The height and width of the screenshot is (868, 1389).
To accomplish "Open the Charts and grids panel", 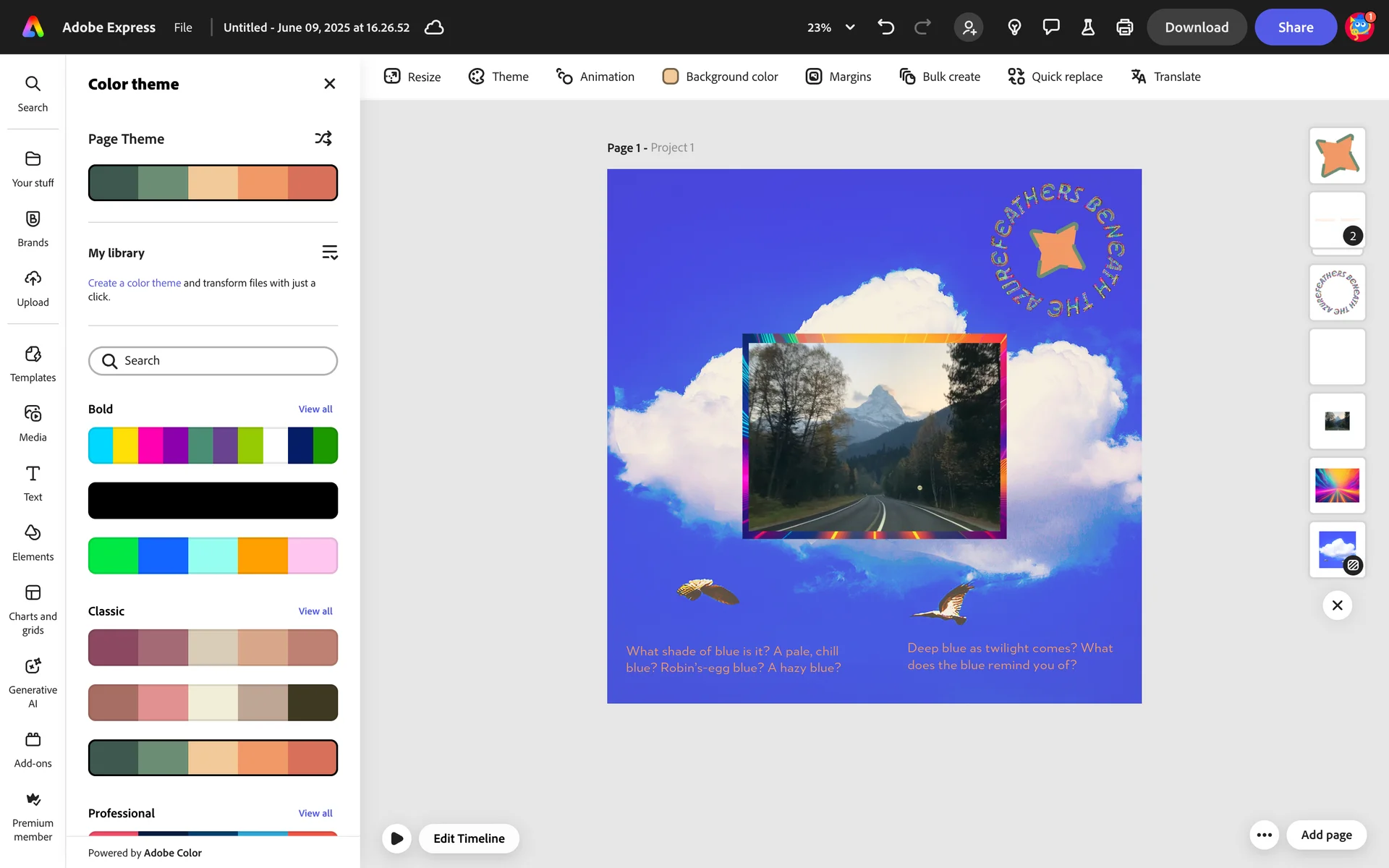I will pyautogui.click(x=33, y=609).
